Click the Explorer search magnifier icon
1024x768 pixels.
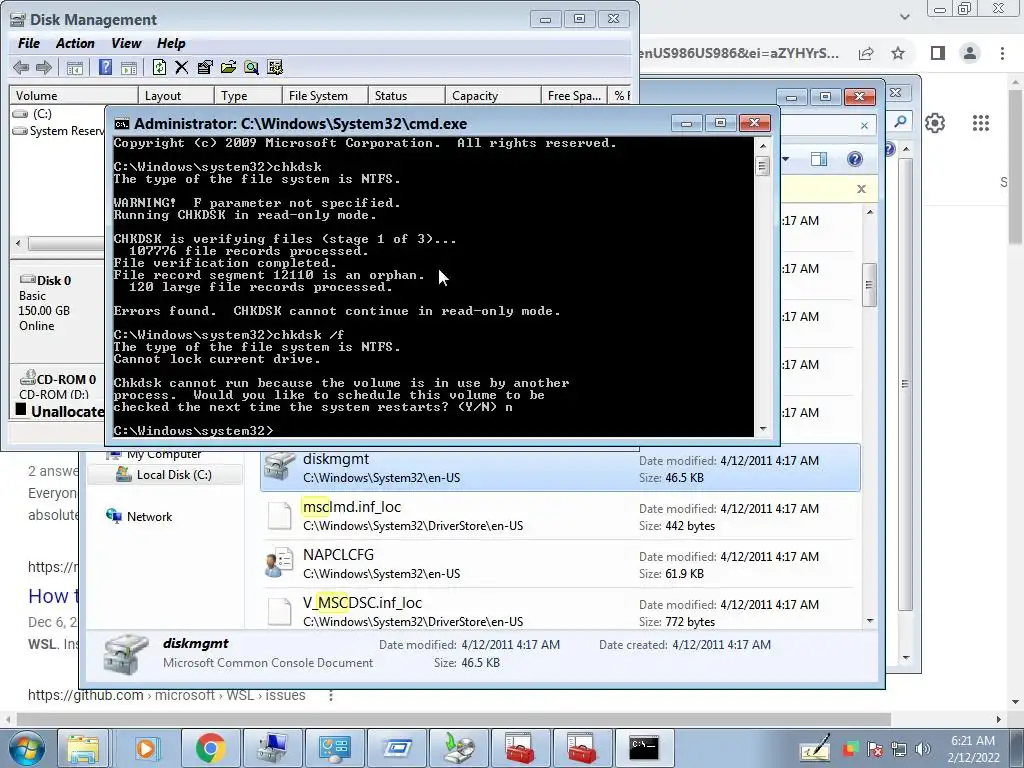[x=900, y=121]
